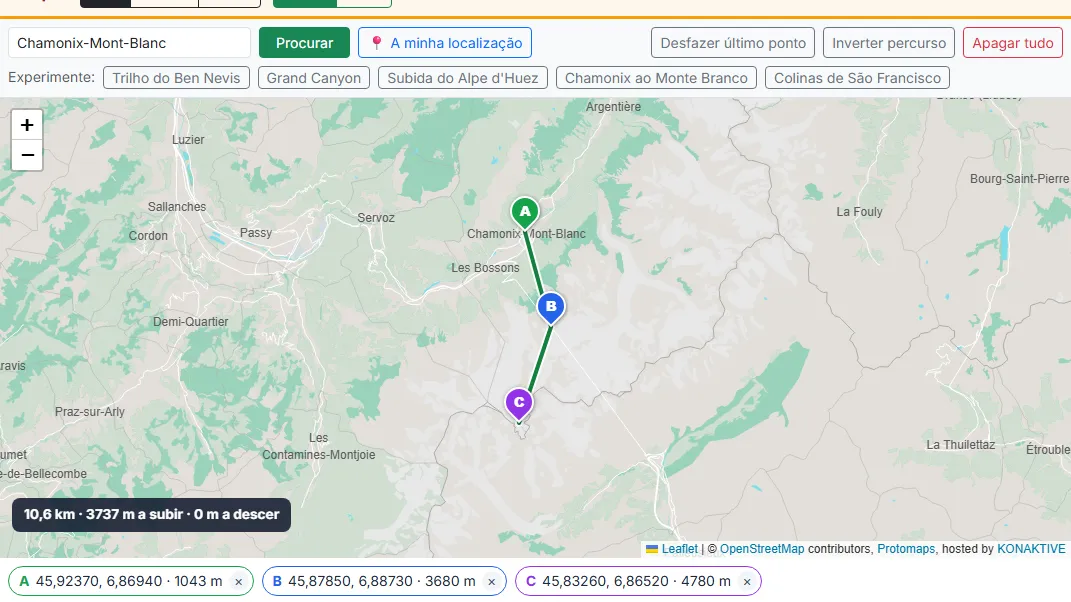Remove waypoint B from the list

point(491,582)
